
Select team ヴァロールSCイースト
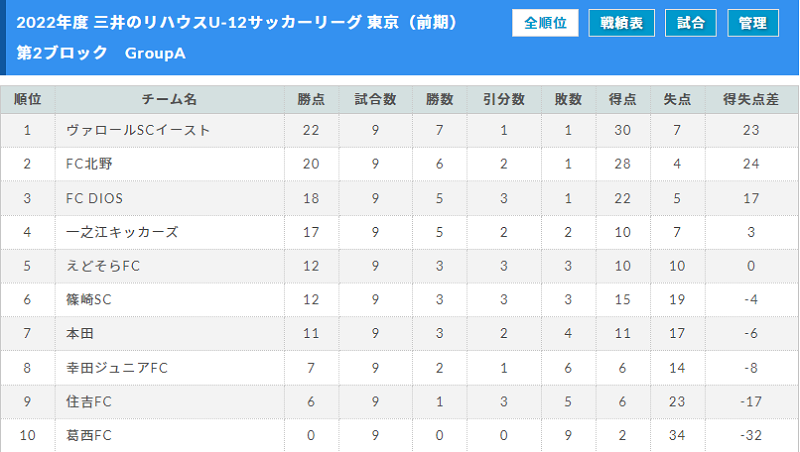pyautogui.click(x=138, y=130)
